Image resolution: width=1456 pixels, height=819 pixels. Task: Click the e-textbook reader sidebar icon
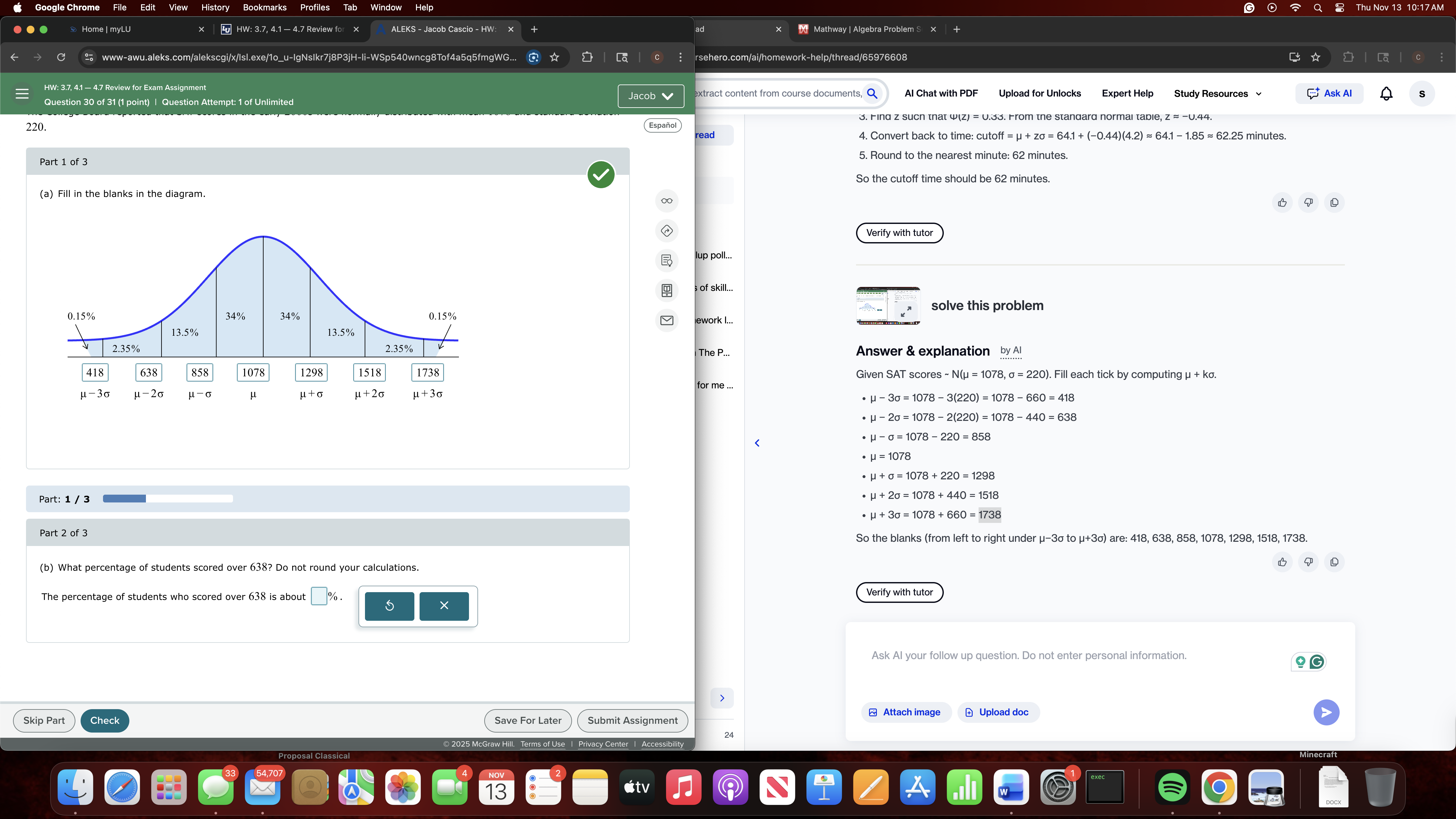[x=667, y=290]
